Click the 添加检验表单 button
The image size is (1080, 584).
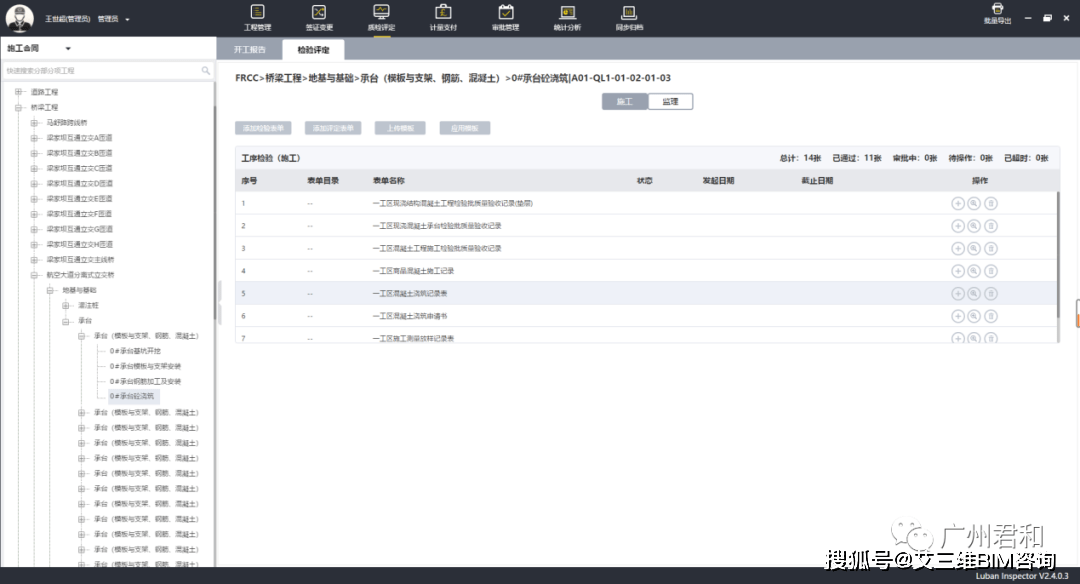[263, 128]
